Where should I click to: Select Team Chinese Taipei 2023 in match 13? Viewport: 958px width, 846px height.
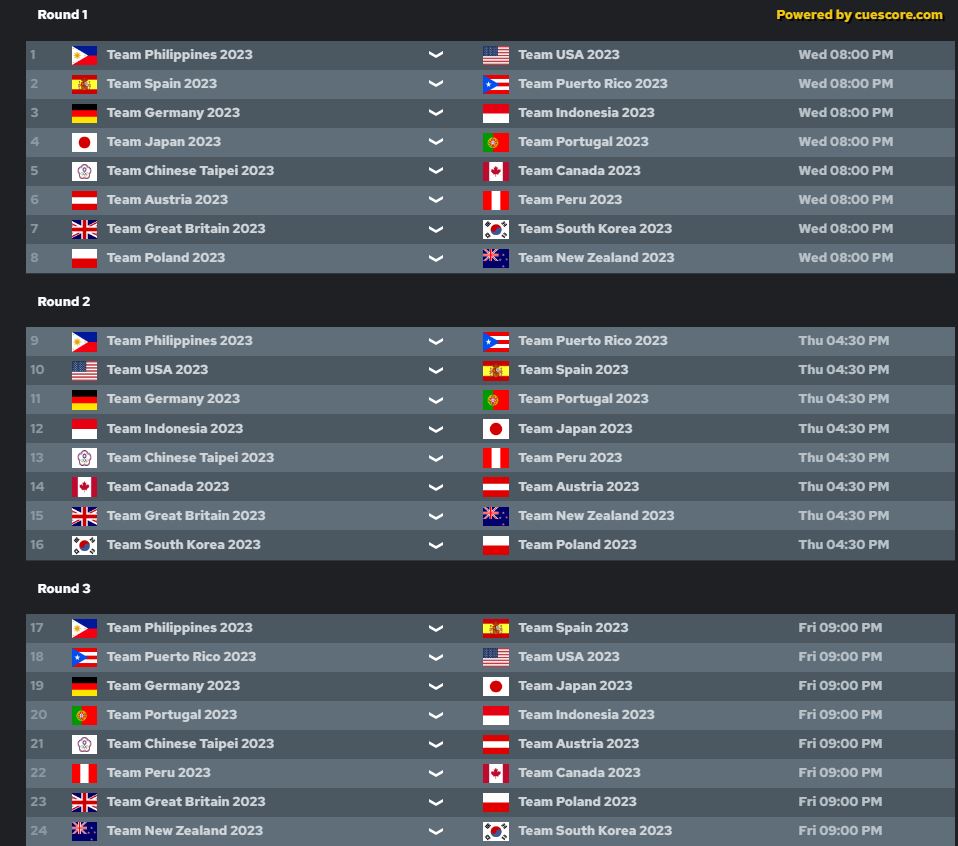(x=190, y=458)
